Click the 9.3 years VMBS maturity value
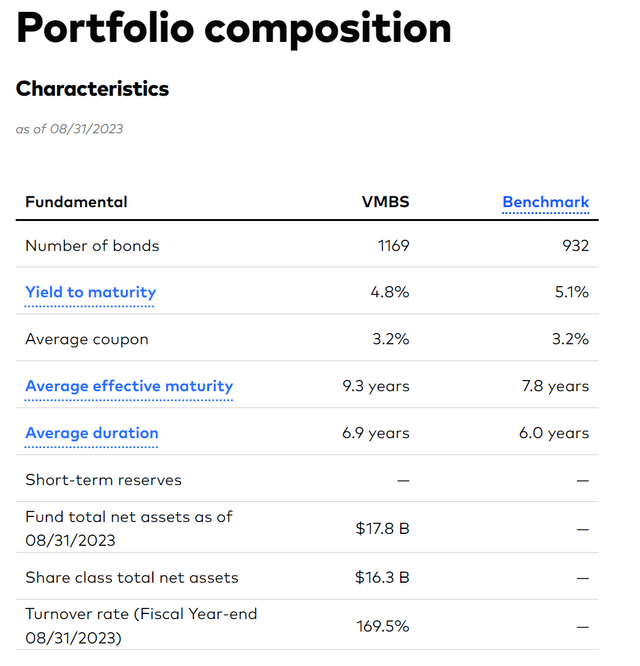The height and width of the screenshot is (666, 640). [x=375, y=386]
